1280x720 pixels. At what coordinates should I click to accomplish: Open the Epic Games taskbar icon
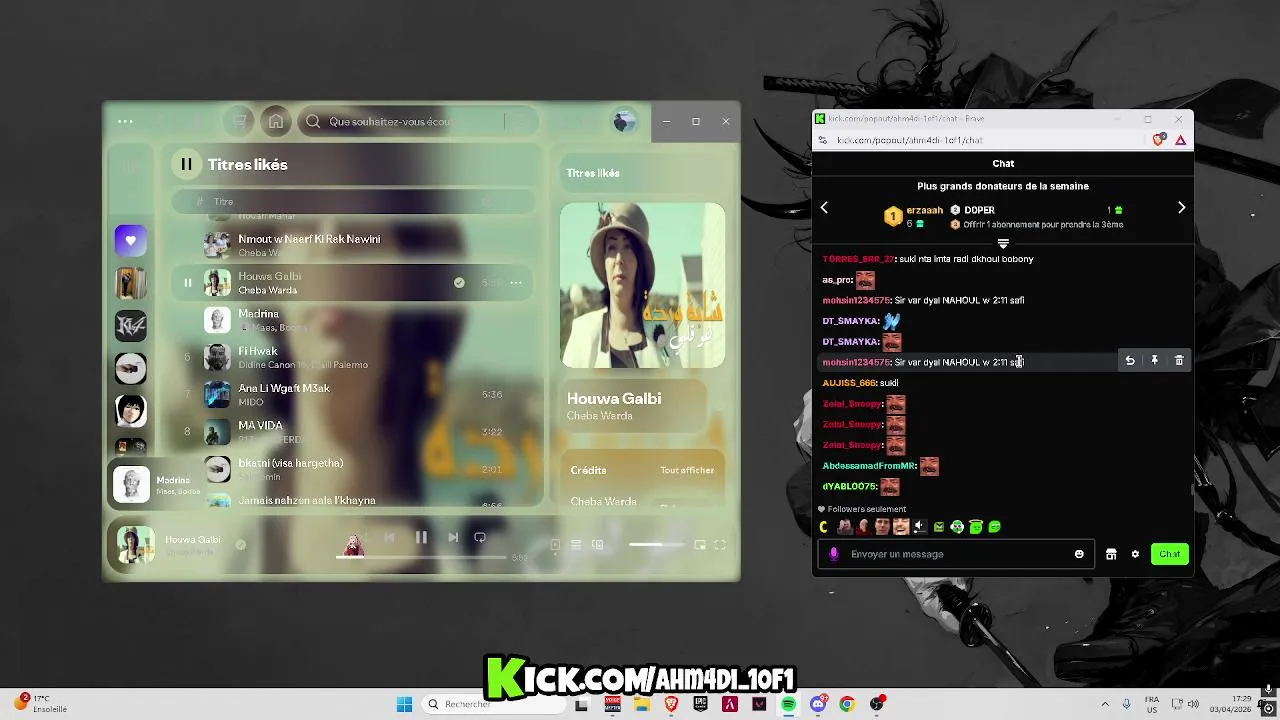click(701, 704)
